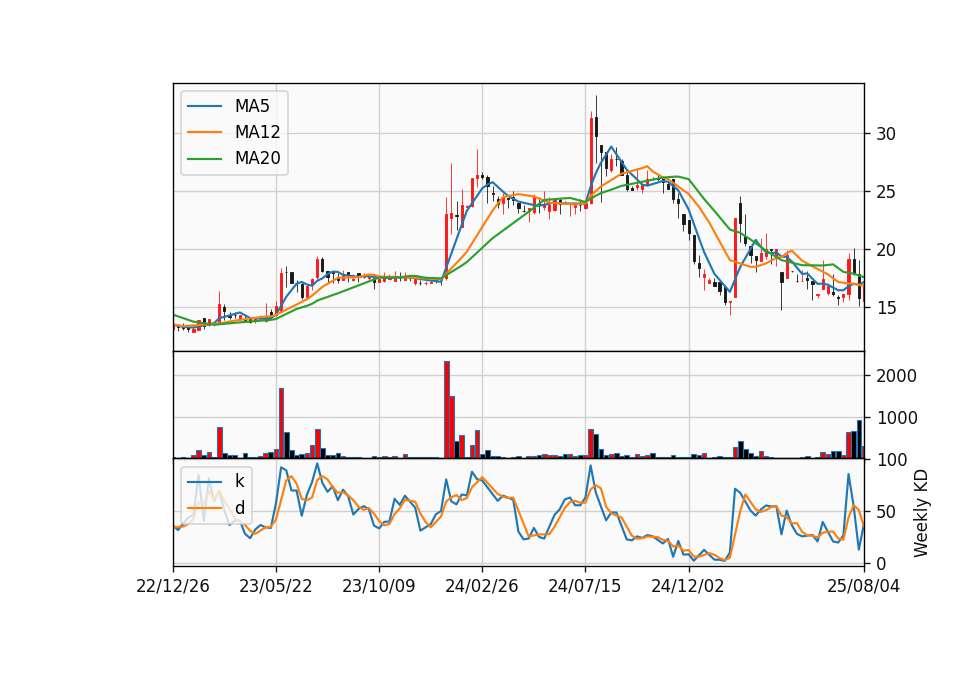Viewport: 960px width, 690px height.
Task: Click the 23/05/22 date axis label
Action: [x=276, y=586]
